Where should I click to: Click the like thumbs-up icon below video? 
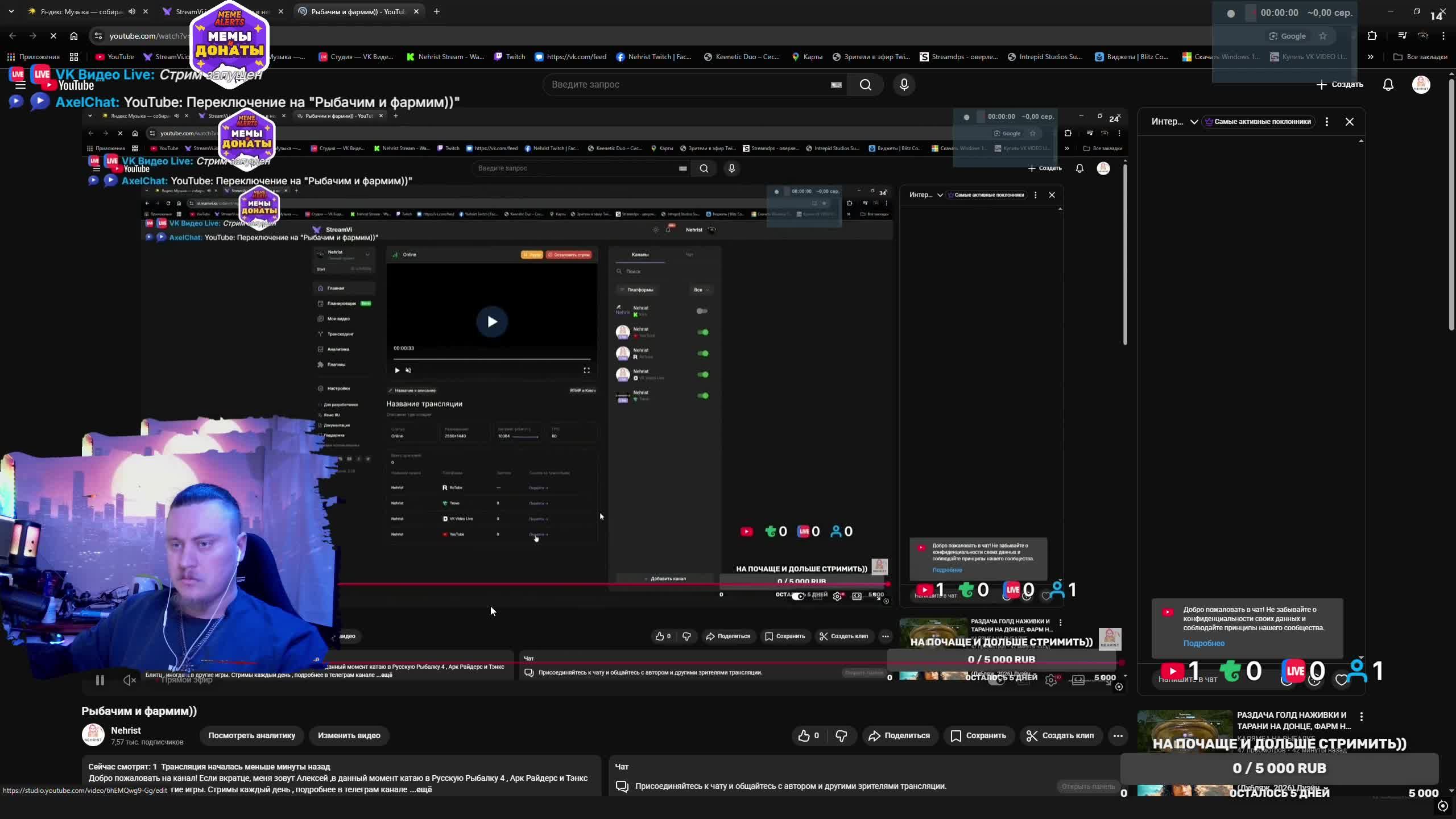804,735
